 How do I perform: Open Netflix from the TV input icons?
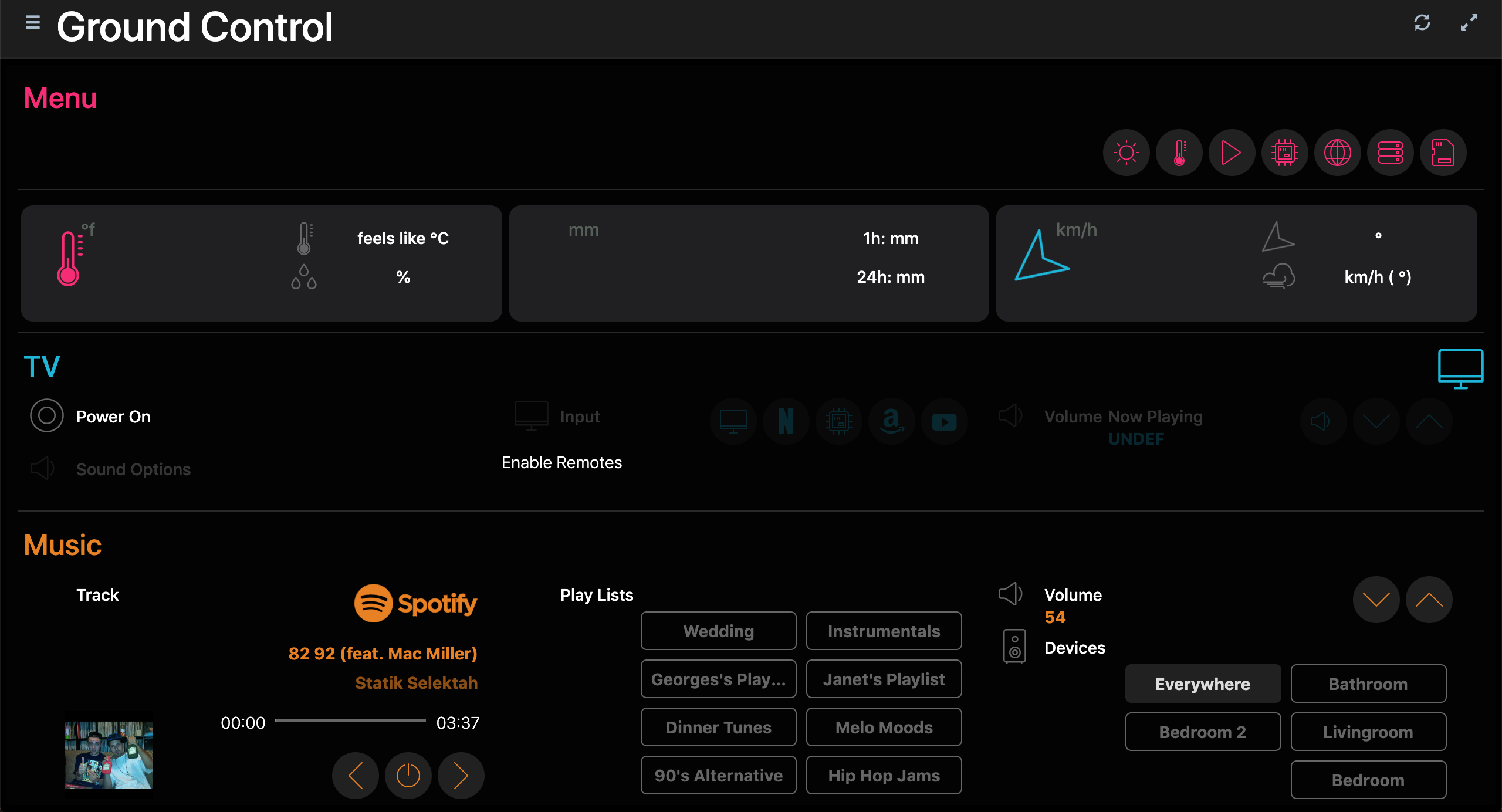[786, 421]
